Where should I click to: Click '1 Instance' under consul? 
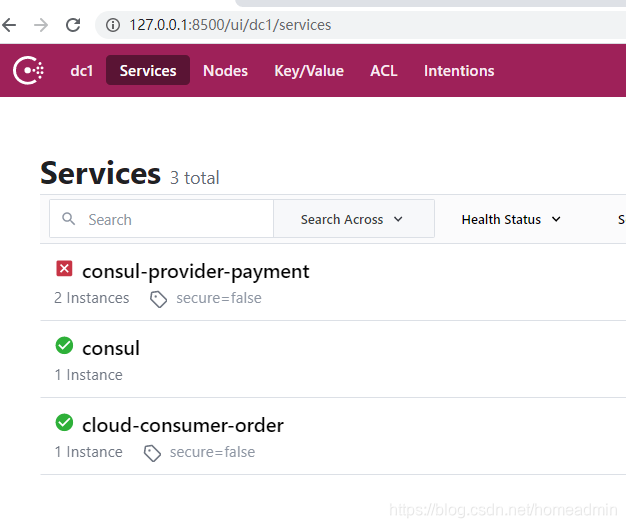tap(89, 375)
